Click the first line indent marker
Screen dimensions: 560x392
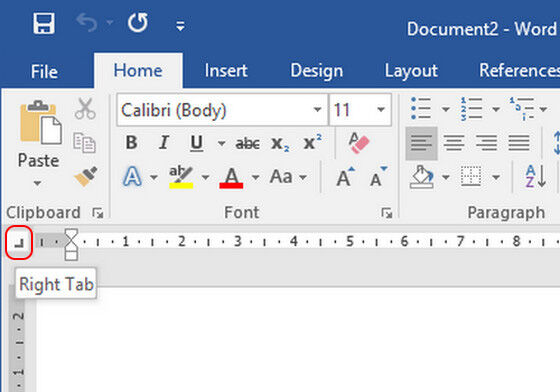71,235
